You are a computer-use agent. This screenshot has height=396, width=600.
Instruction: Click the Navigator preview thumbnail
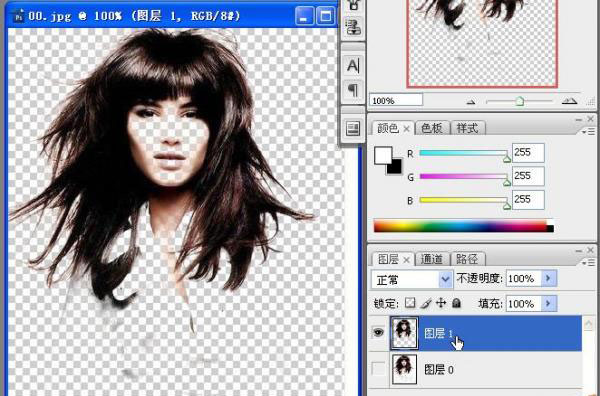click(482, 43)
